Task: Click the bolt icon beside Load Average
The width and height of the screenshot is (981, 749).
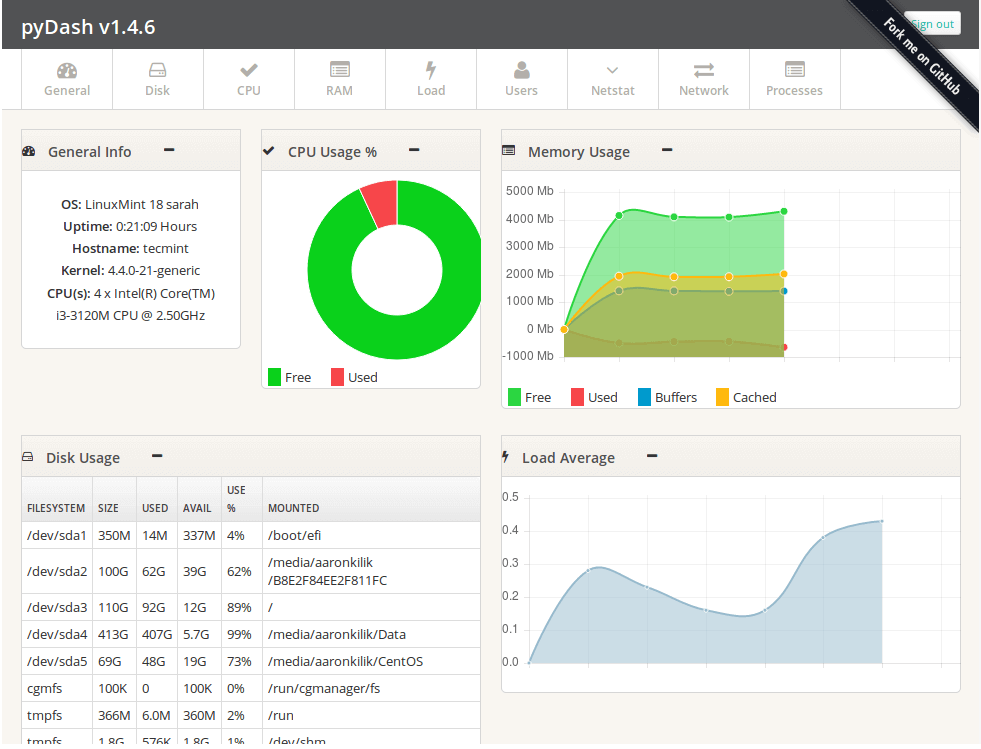Action: (506, 457)
